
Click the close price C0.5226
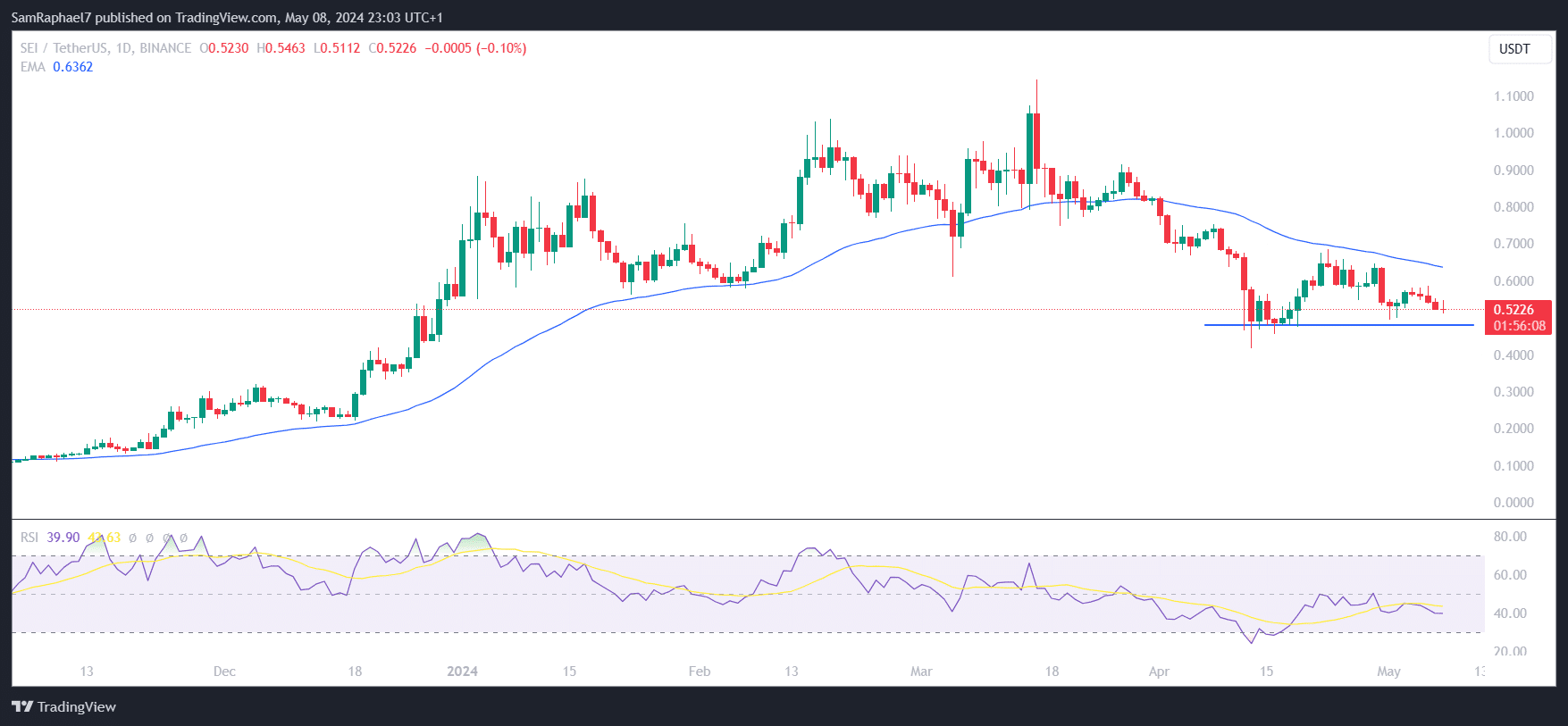tap(392, 48)
